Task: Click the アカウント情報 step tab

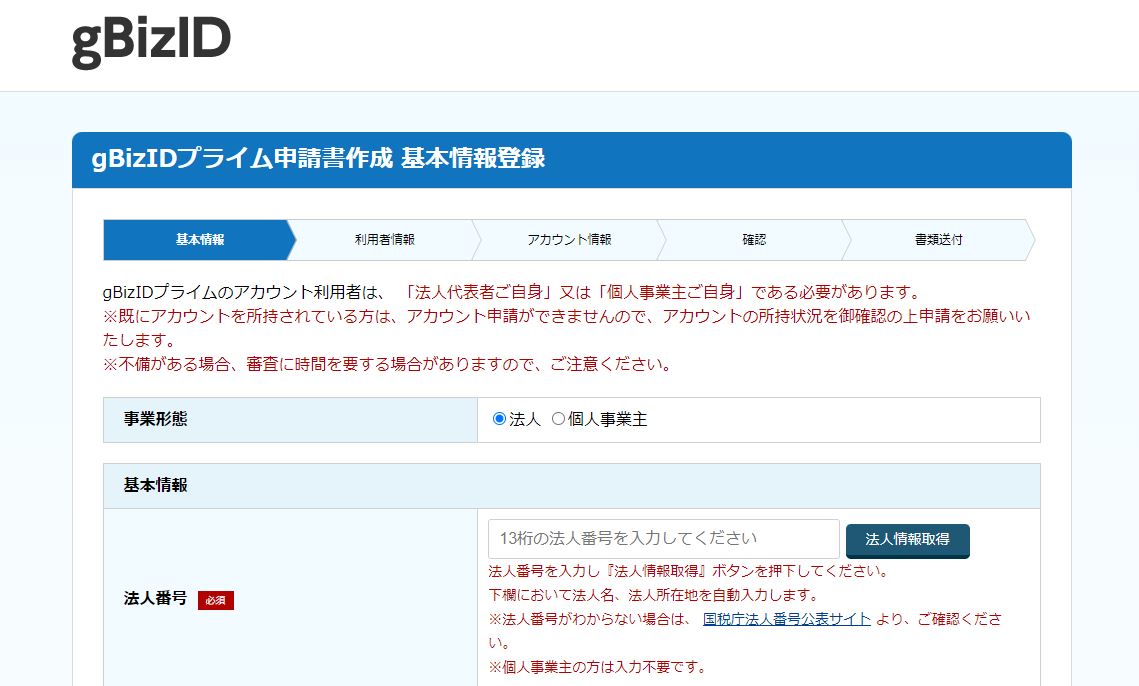Action: coord(569,240)
